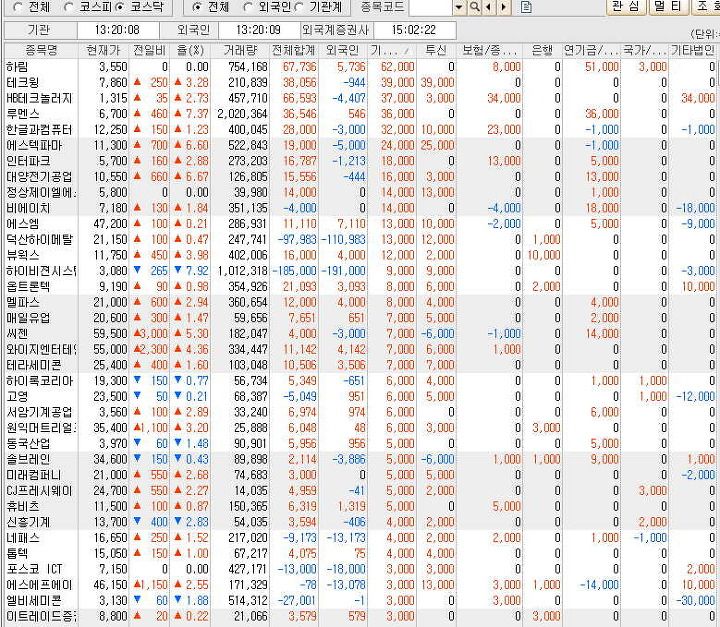Select the 뷰웍스 stock name

tap(23, 255)
